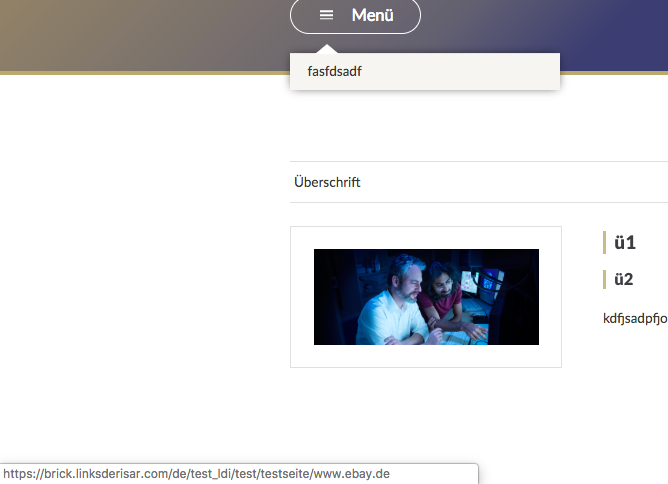Click the ü1 heading
Image resolution: width=668 pixels, height=484 pixels.
[625, 243]
